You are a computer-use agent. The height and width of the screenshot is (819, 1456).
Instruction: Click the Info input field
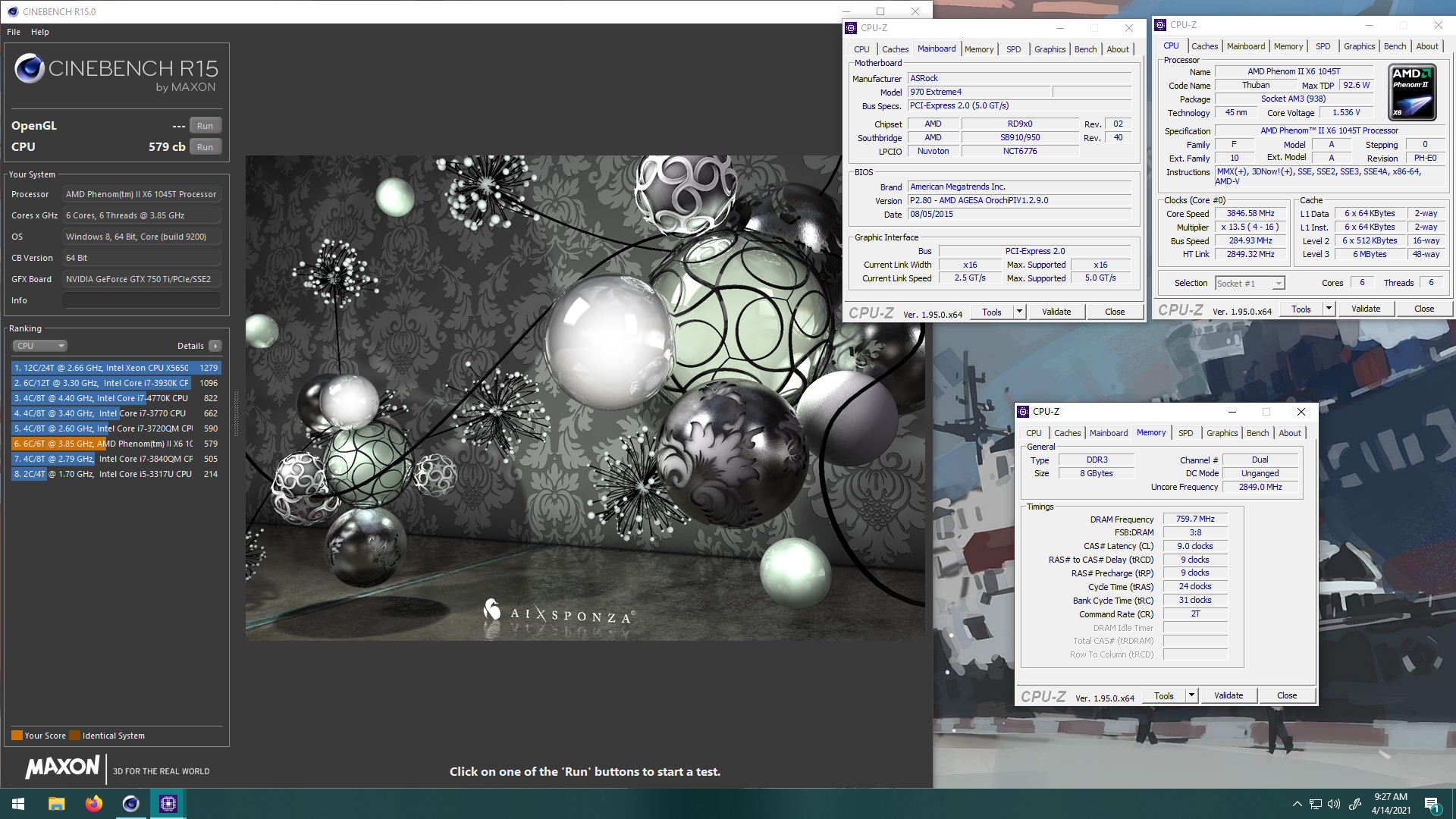[x=142, y=301]
